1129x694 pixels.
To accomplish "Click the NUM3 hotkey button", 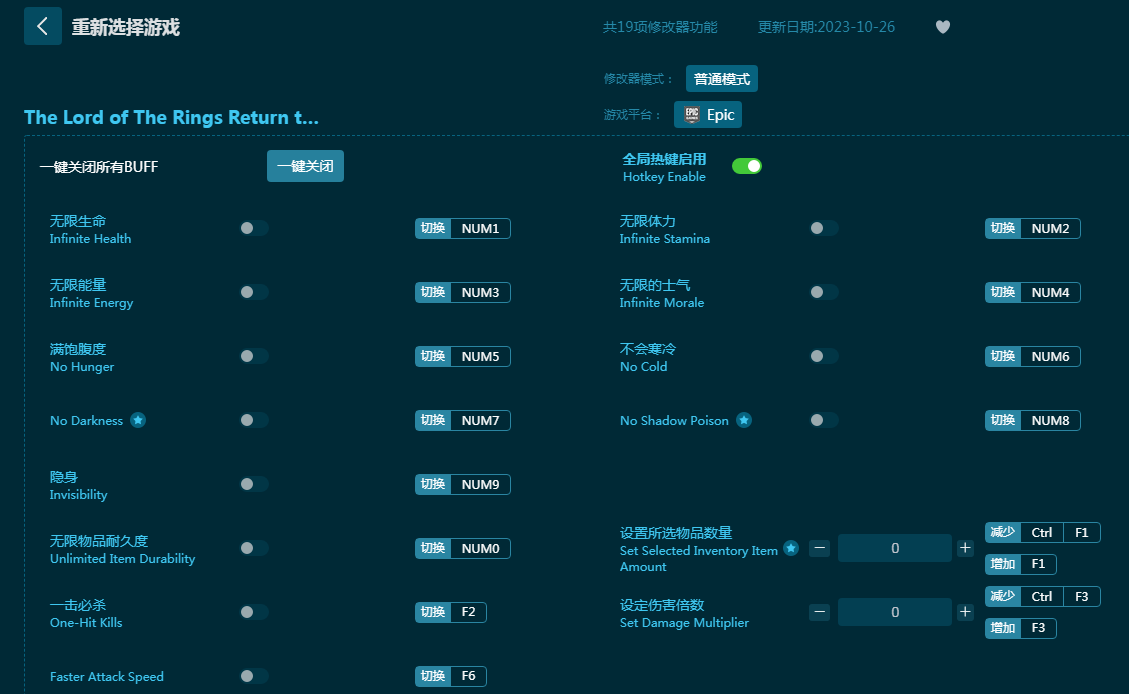I will [x=462, y=292].
